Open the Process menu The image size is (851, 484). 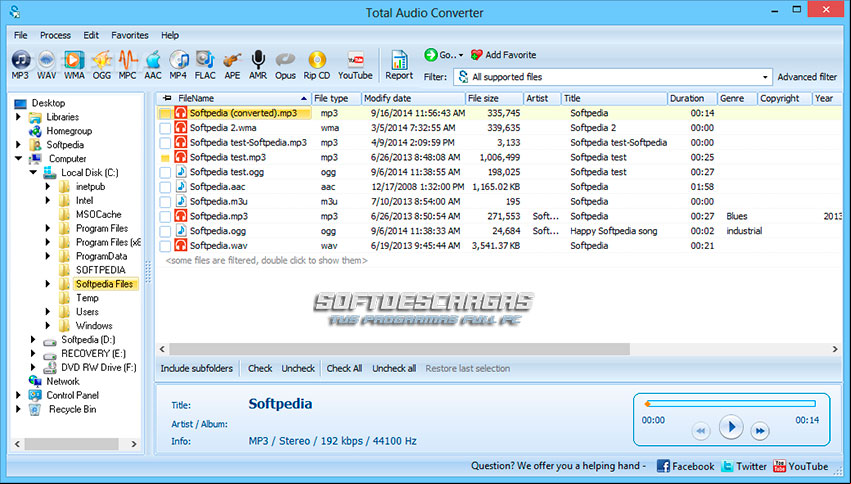click(x=55, y=35)
